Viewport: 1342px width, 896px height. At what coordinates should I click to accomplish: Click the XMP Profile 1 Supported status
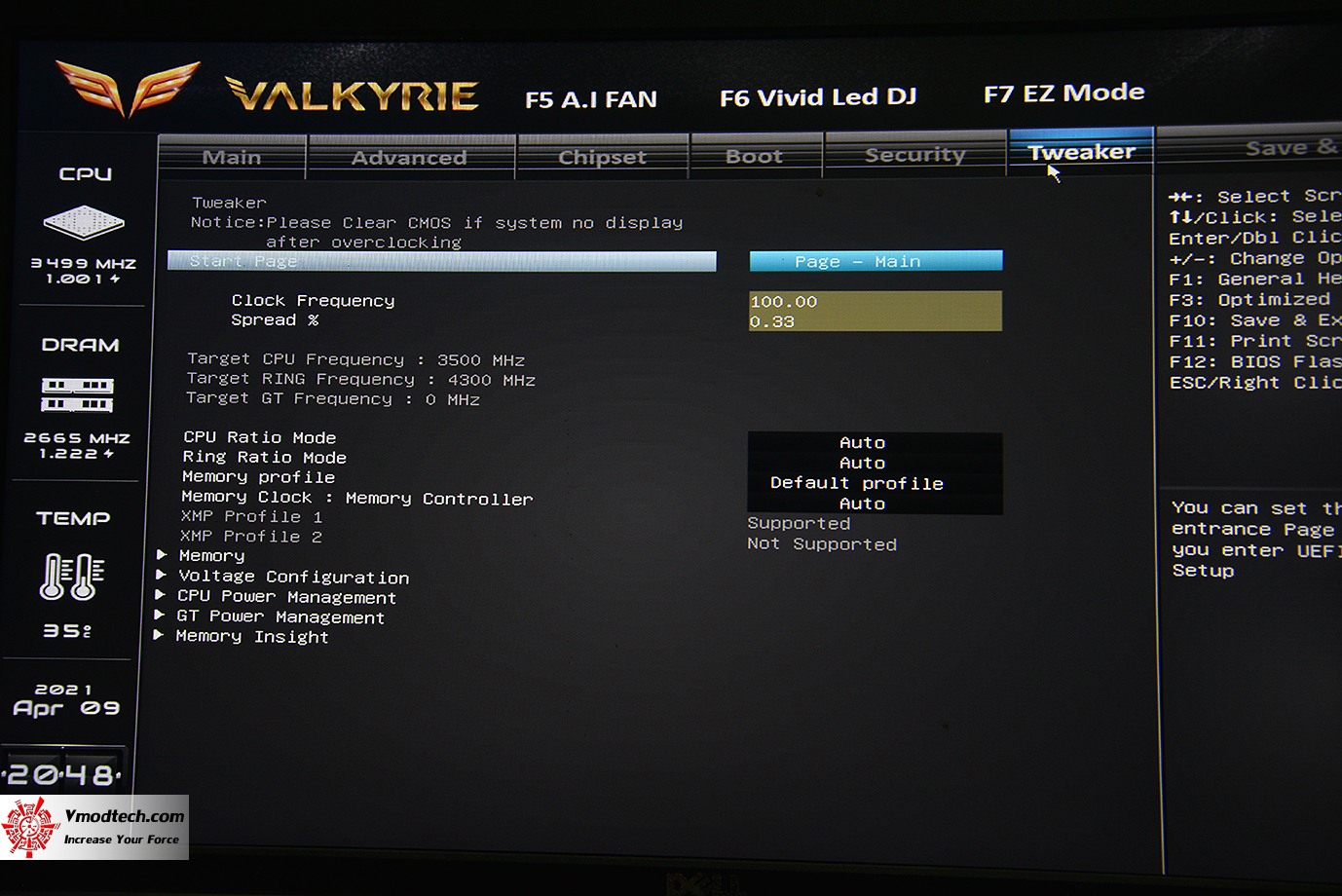[799, 524]
